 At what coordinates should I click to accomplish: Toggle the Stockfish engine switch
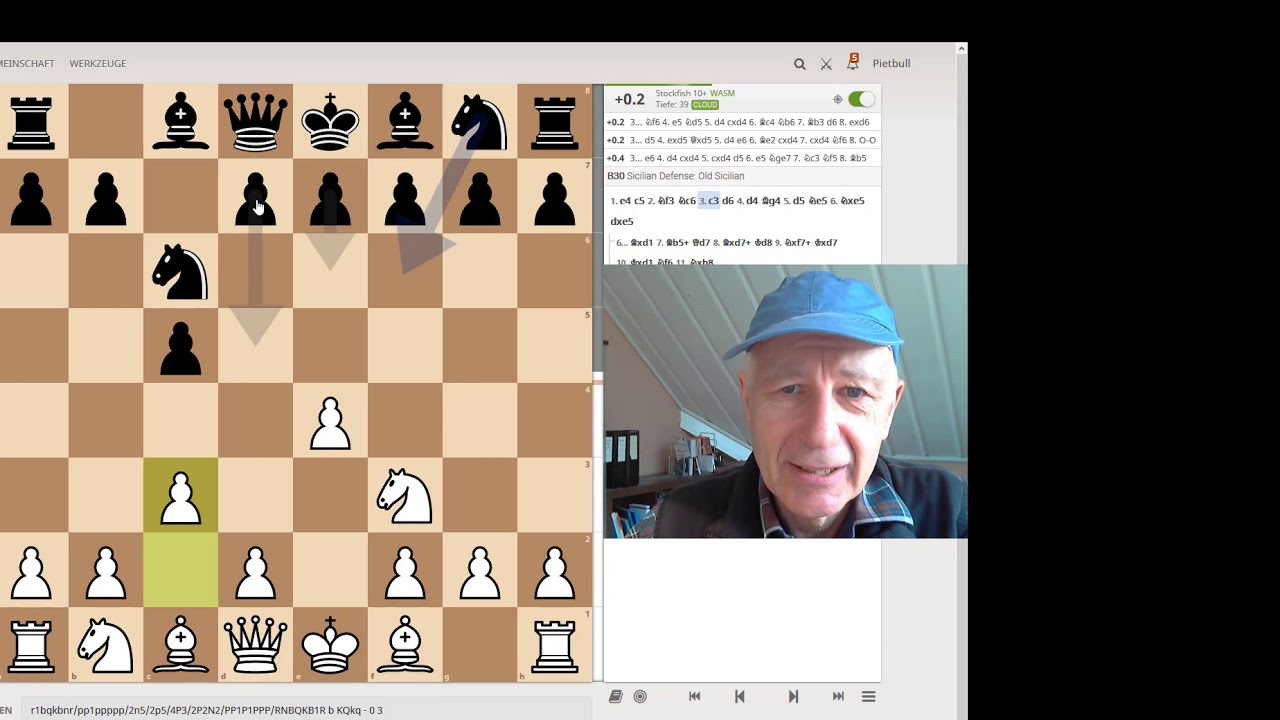click(x=861, y=99)
